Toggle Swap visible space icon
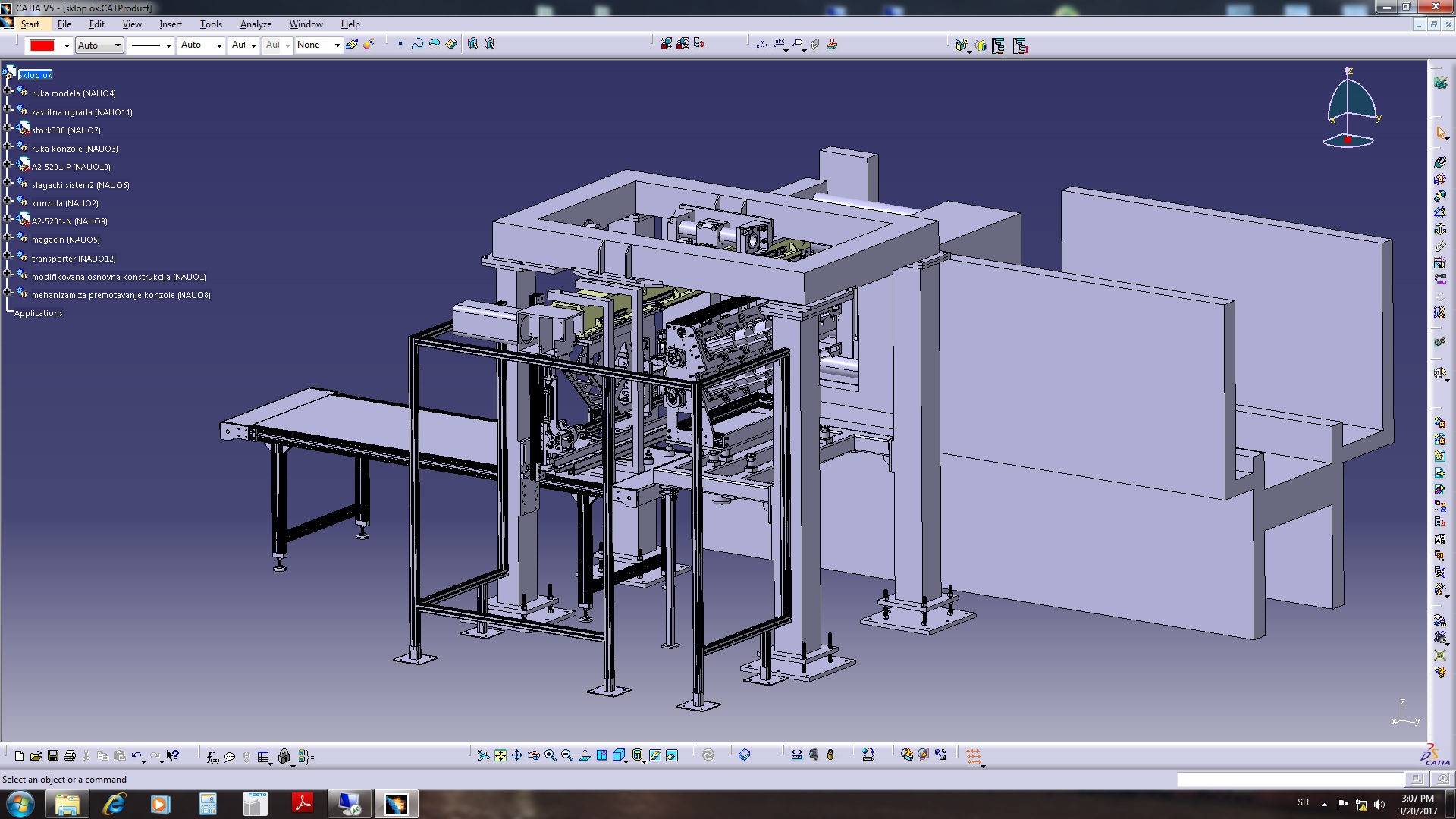The image size is (1456, 819). pos(672,755)
